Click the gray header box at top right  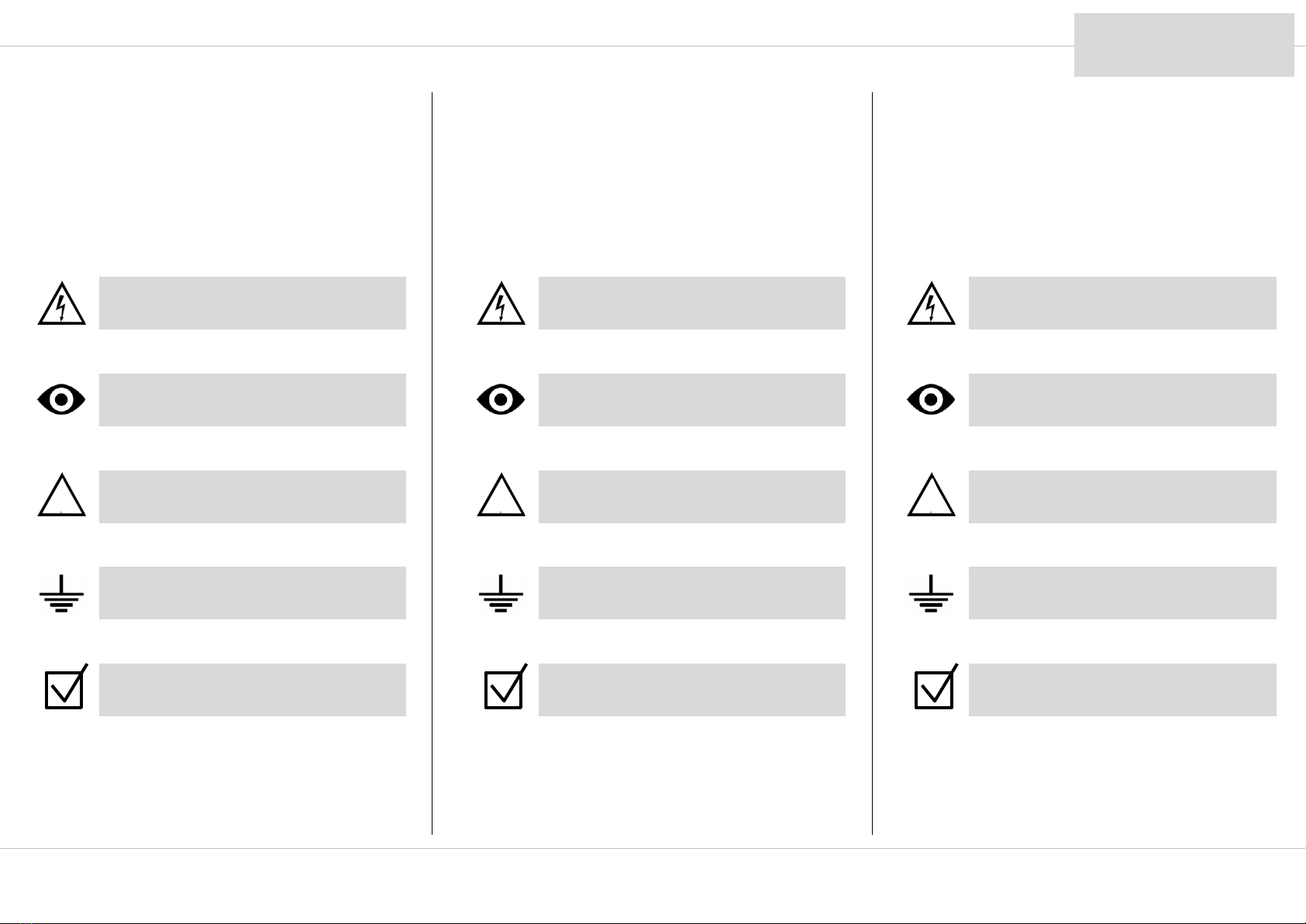click(1184, 45)
